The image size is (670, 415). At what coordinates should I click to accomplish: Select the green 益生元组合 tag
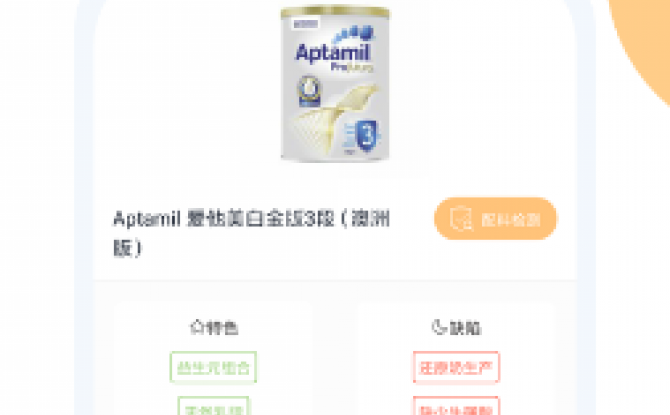tap(213, 367)
